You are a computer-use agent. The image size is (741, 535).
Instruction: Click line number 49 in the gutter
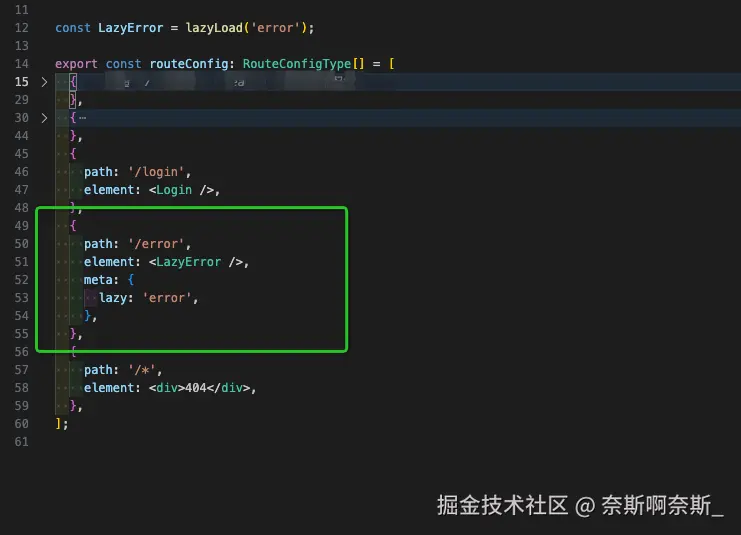coord(22,226)
